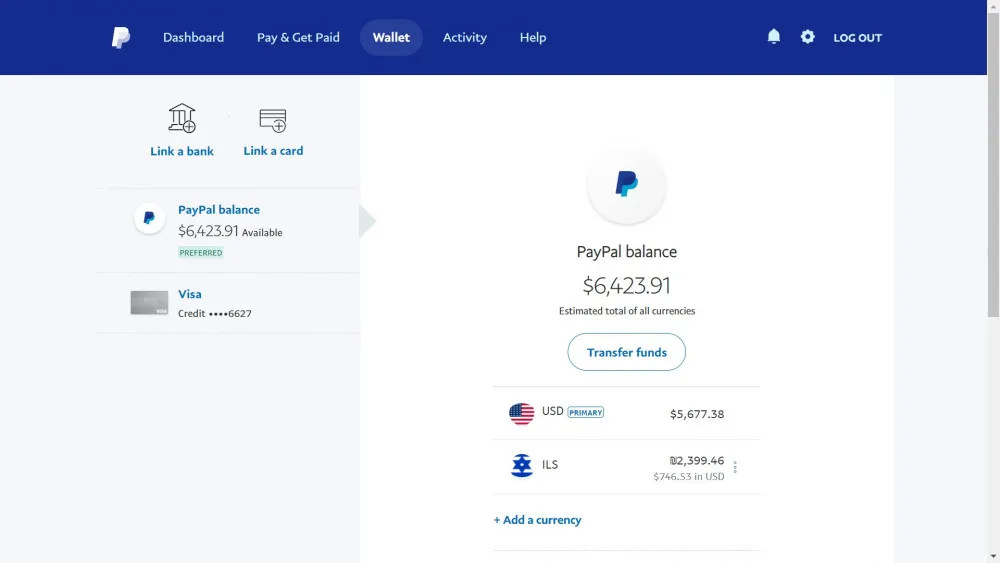Click the PayPal logo in header
This screenshot has width=1000, height=563.
pyautogui.click(x=121, y=38)
